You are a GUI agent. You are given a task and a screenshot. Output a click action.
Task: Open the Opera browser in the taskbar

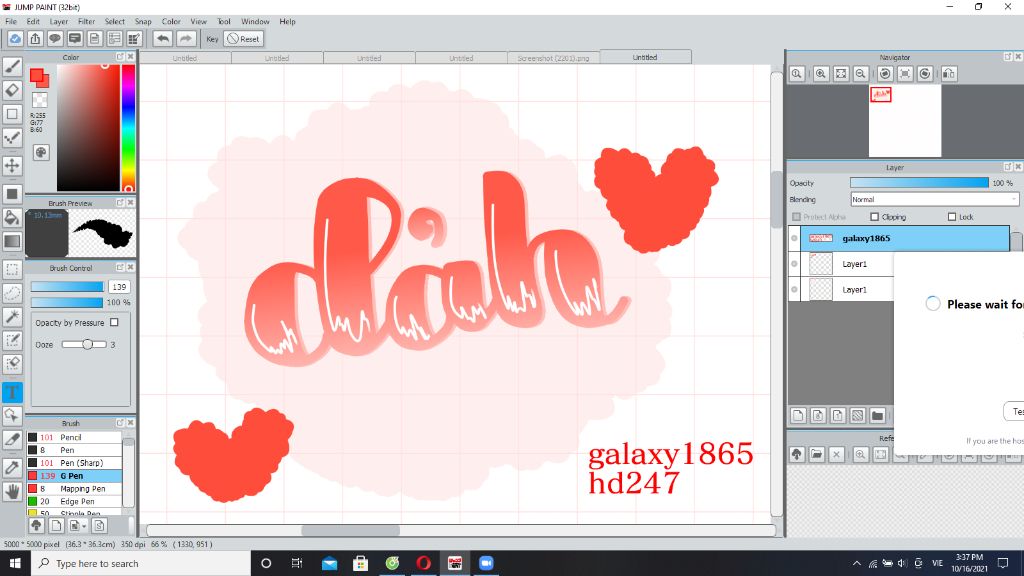point(423,563)
